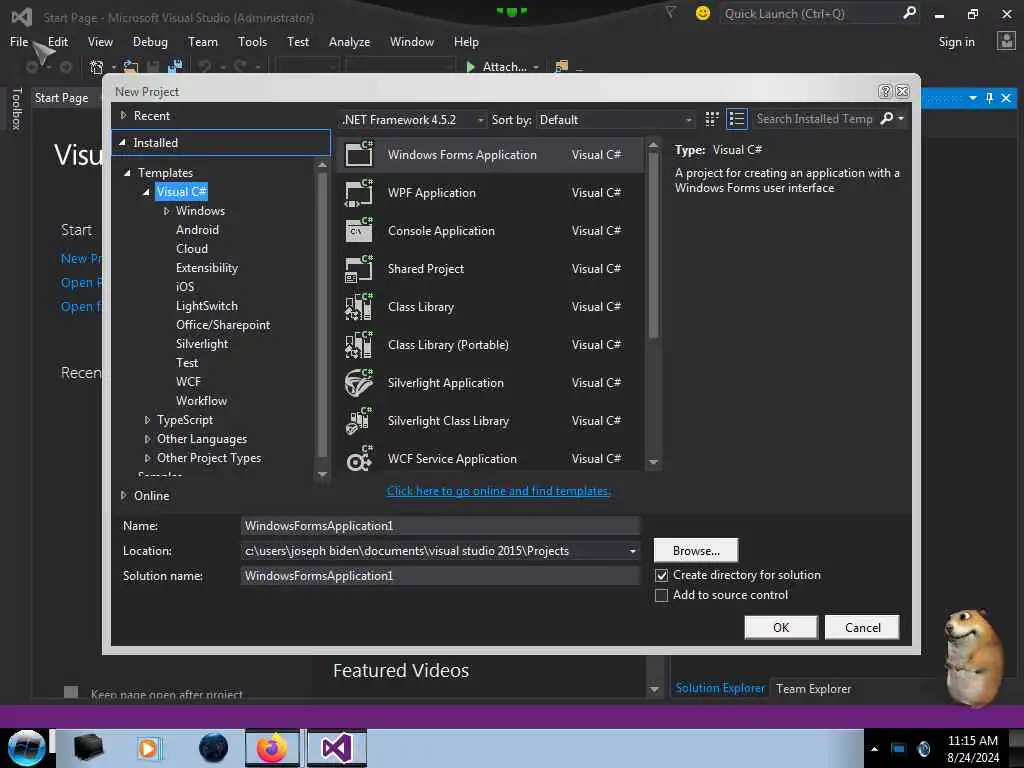This screenshot has height=768, width=1024.
Task: Click the Browse... button
Action: point(696,551)
